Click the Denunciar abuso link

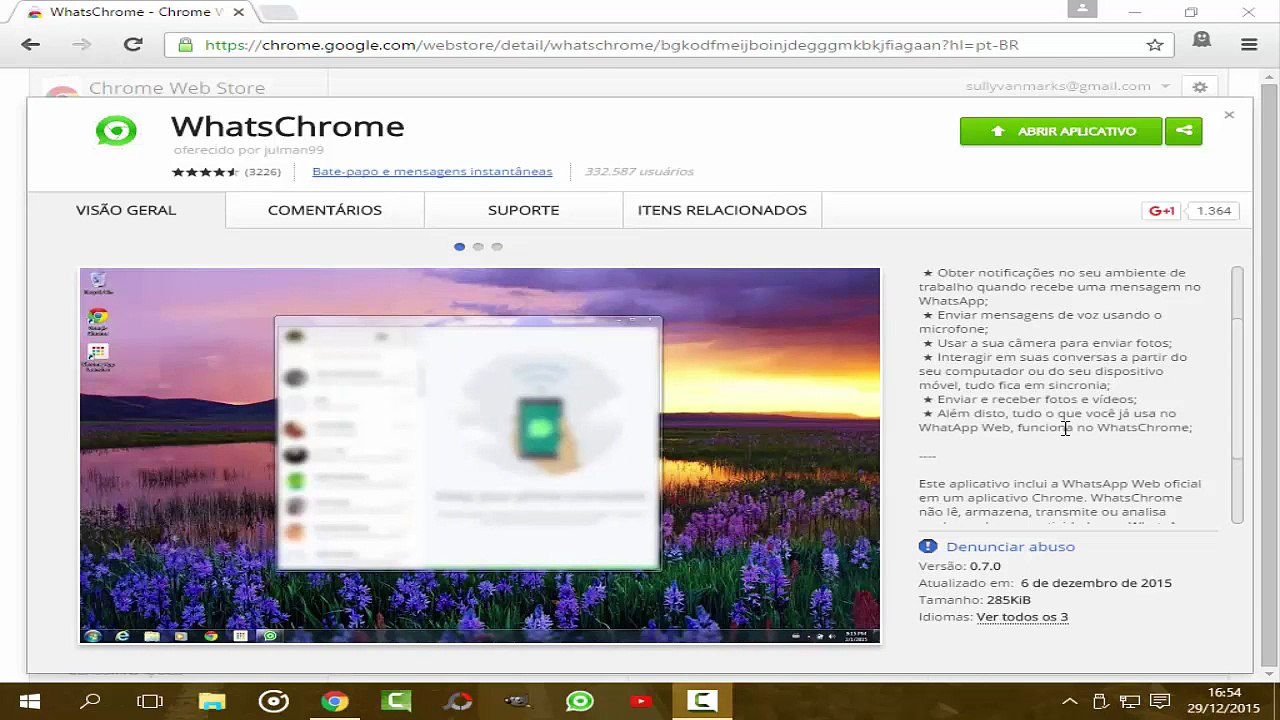(x=1010, y=546)
